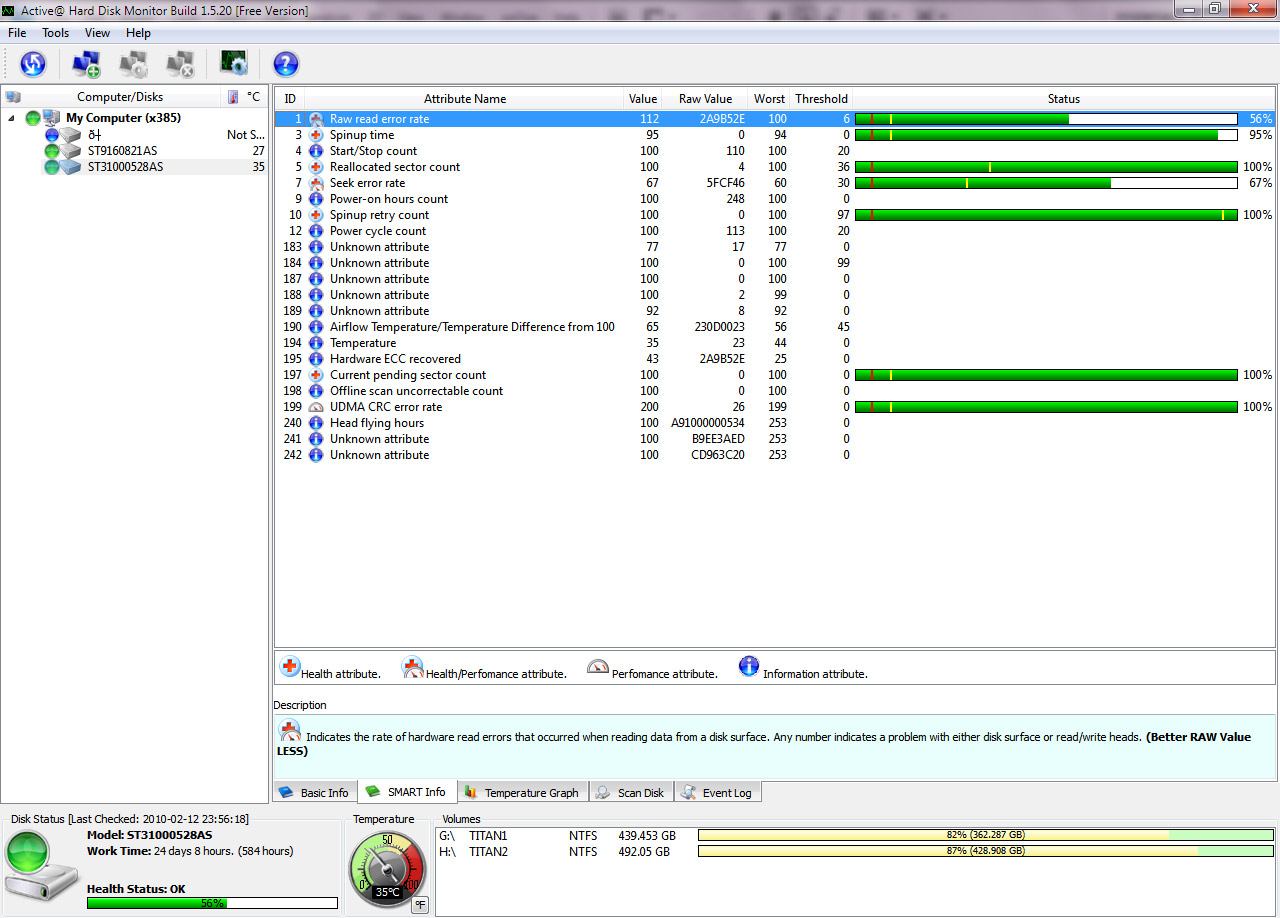Open the View menu
This screenshot has width=1280, height=918.
click(x=97, y=33)
